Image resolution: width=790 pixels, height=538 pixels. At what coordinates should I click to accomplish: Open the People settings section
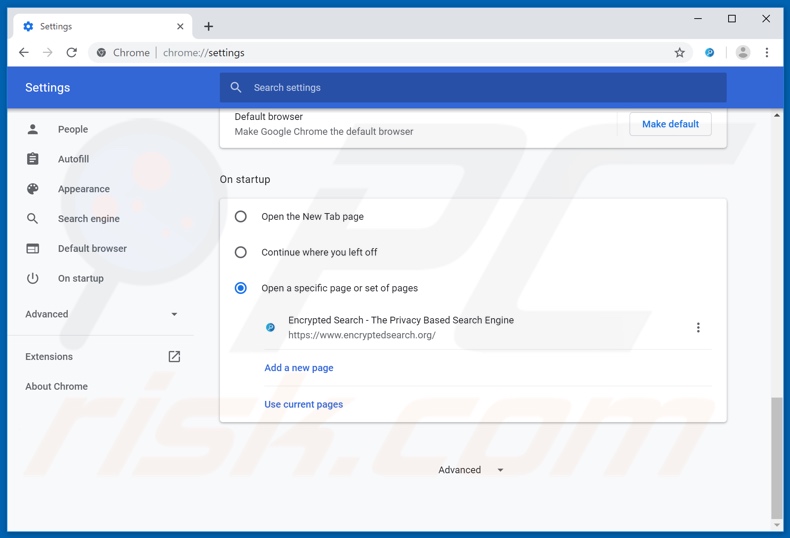click(73, 129)
